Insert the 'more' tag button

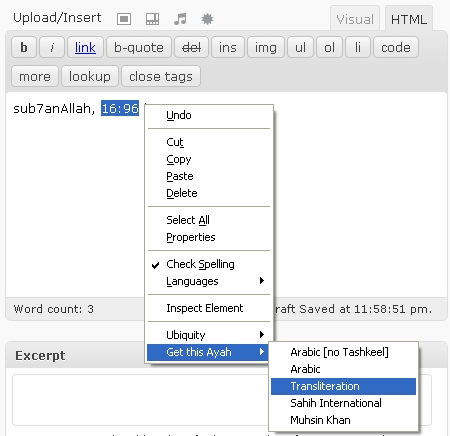[35, 76]
